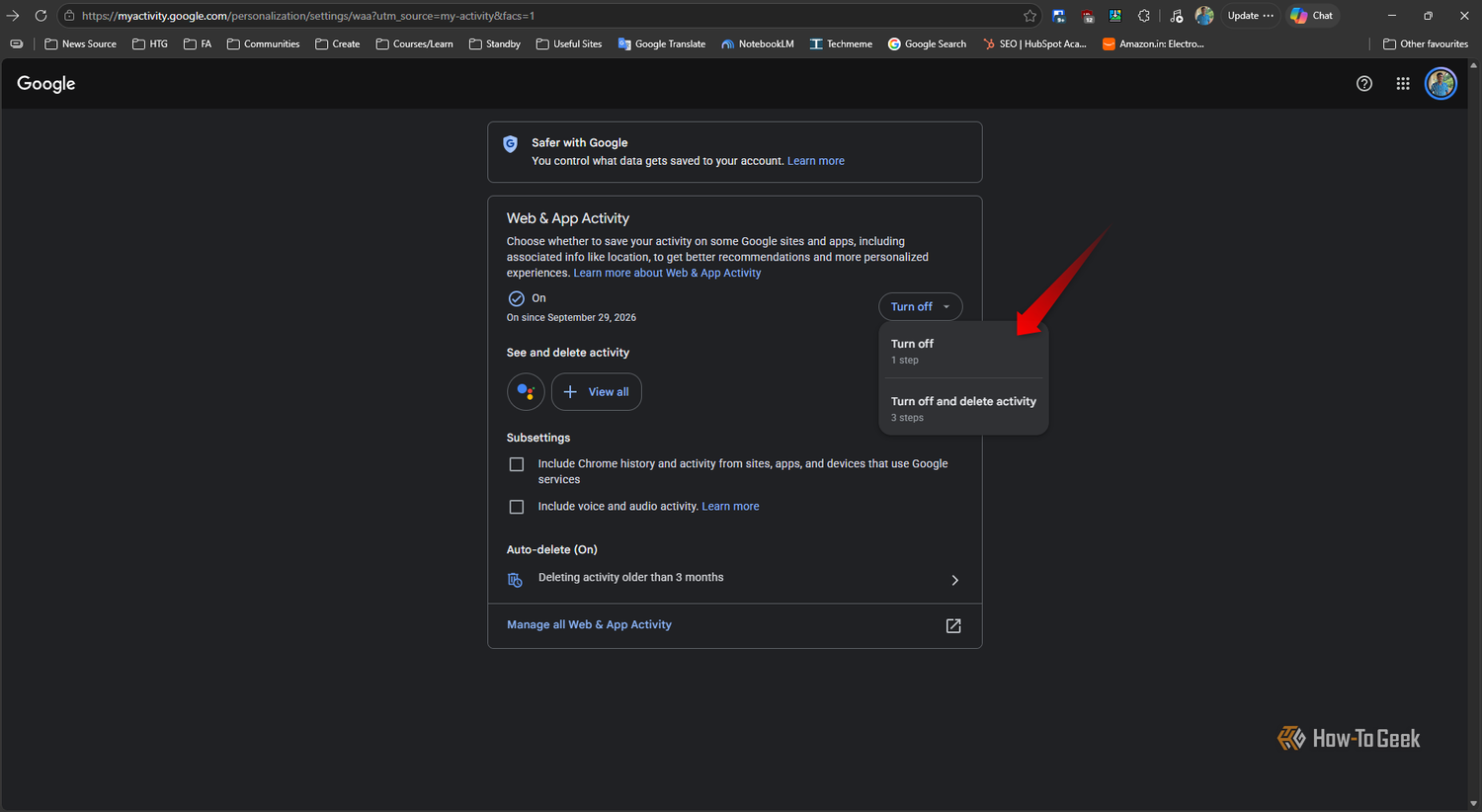Click the Google logo in the header
The image size is (1482, 812).
(46, 84)
